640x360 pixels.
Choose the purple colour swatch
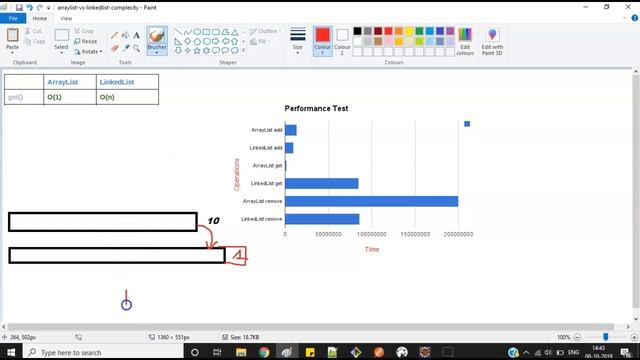pos(450,31)
